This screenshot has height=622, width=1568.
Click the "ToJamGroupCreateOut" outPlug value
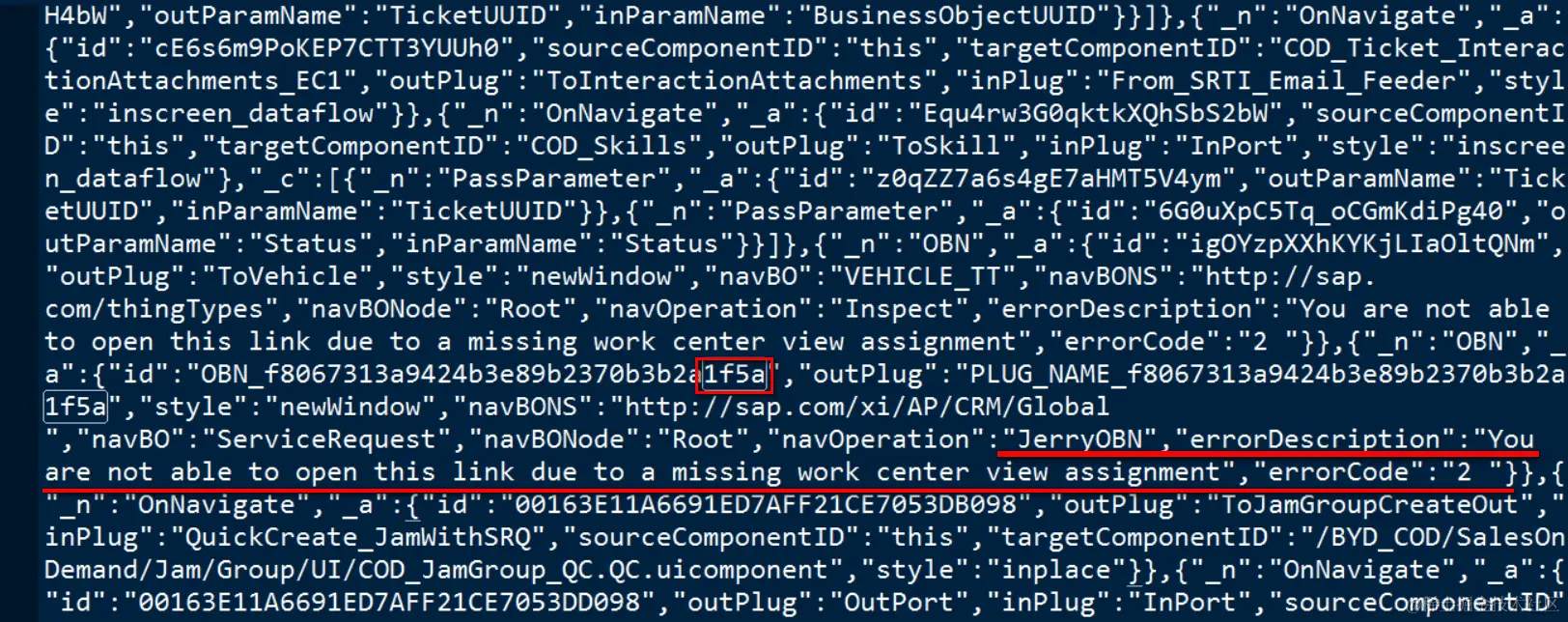(x=1369, y=504)
